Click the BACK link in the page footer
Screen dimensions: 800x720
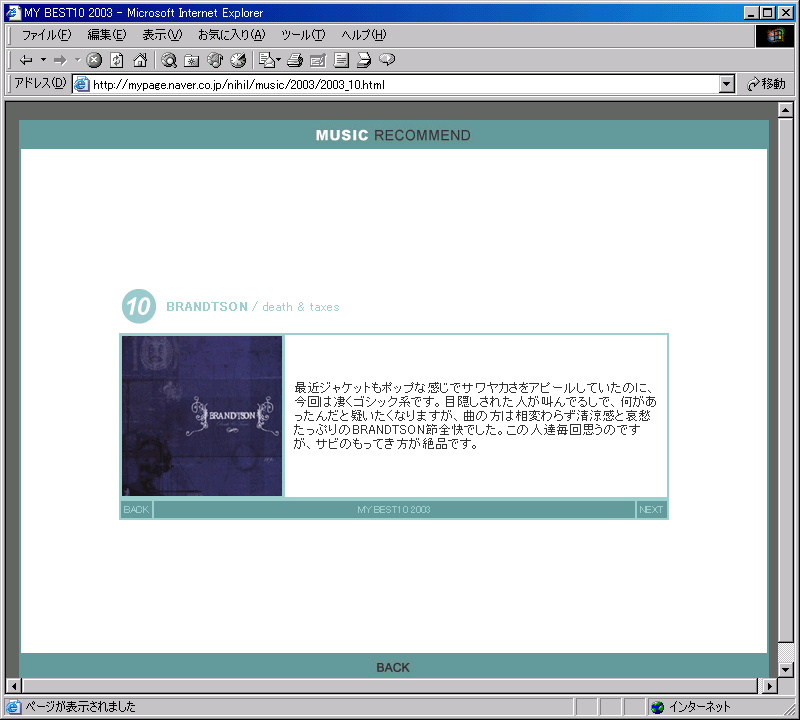pyautogui.click(x=393, y=667)
